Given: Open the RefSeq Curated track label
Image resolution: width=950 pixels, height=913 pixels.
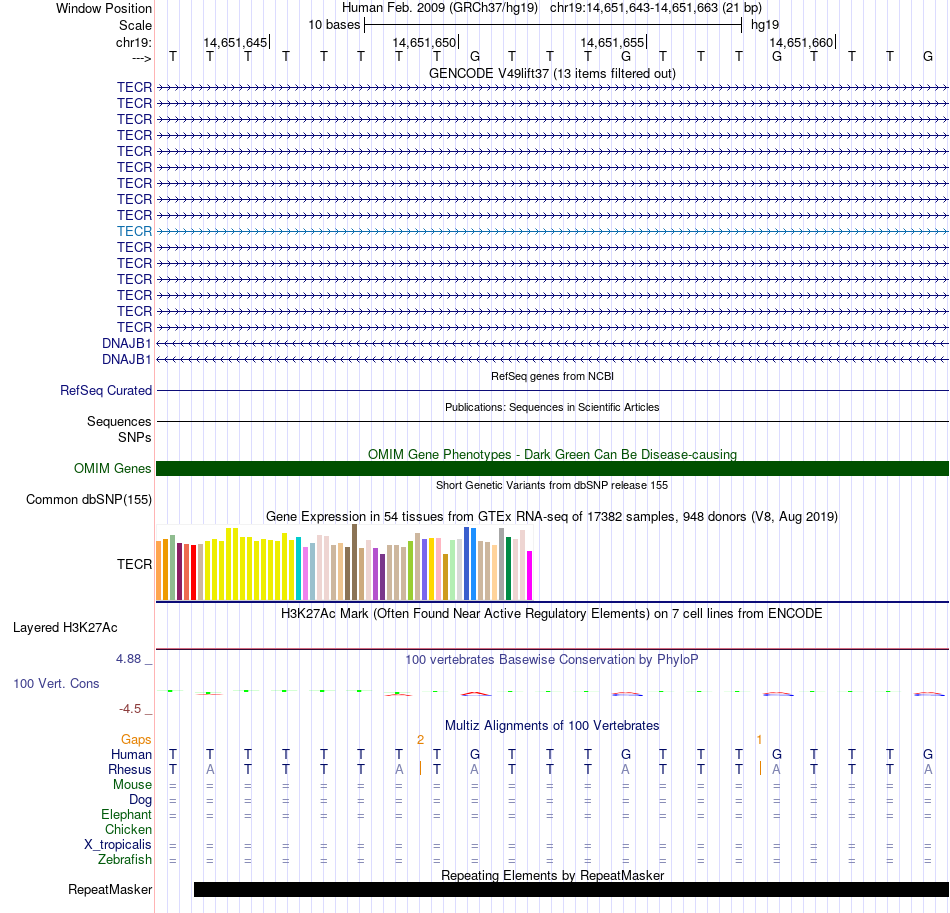Looking at the screenshot, I should point(106,391).
